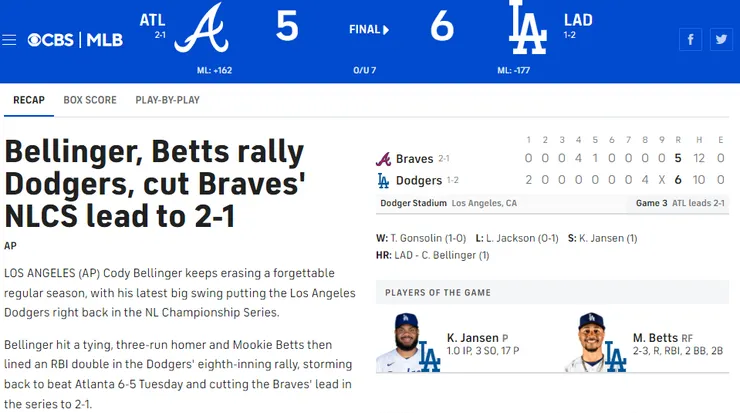Click the small Braves icon in linescore
Screen dimensions: 740x413
pos(383,159)
